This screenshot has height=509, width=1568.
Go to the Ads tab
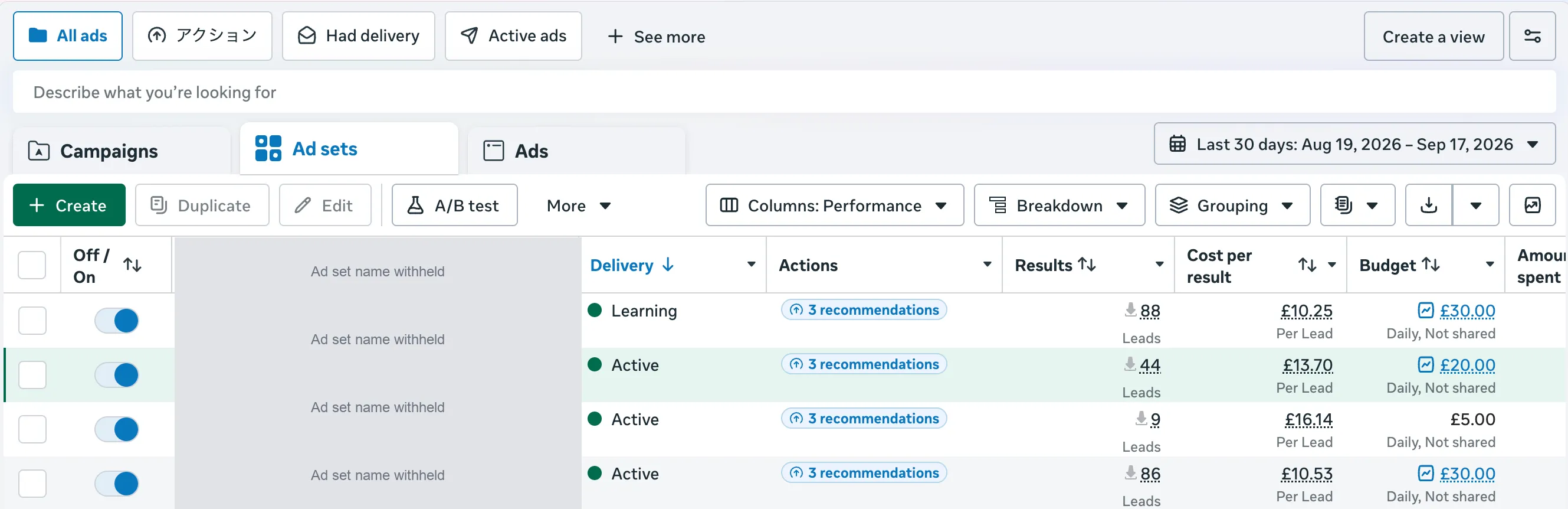point(576,151)
